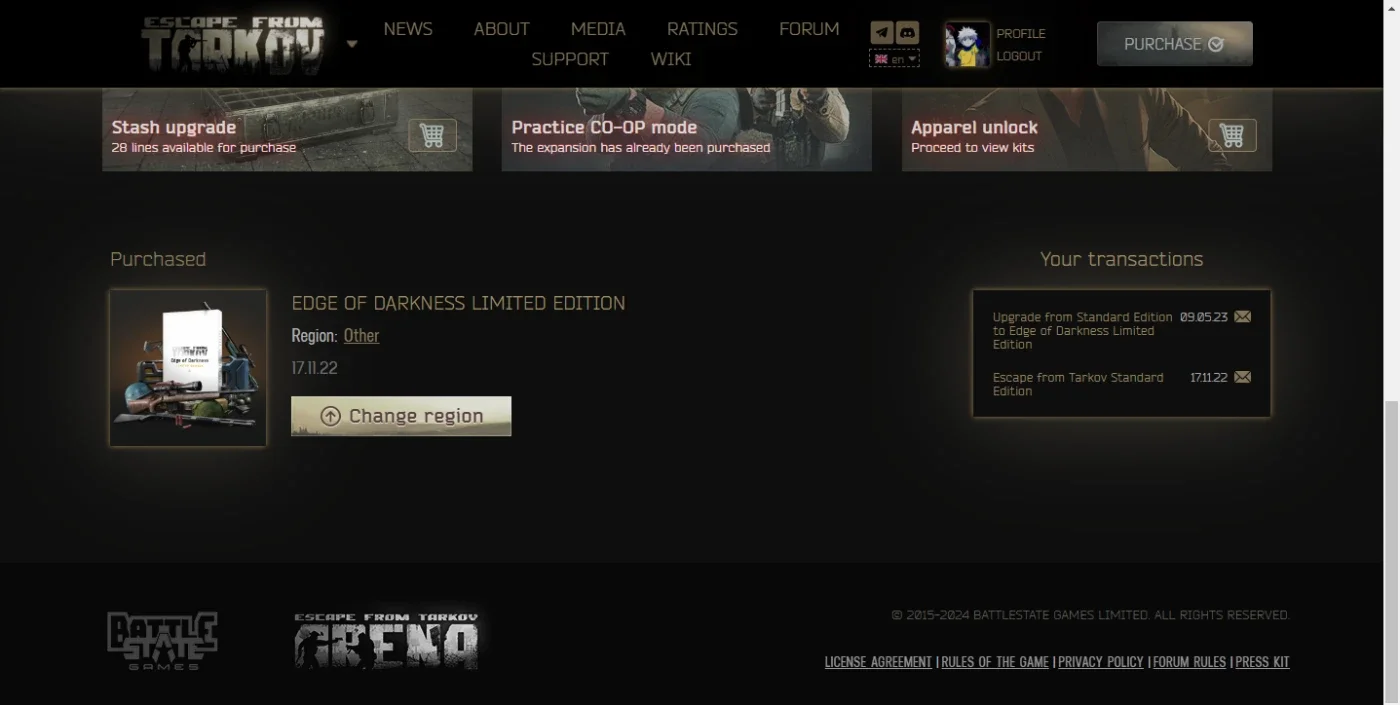Click the PROFILE link
This screenshot has width=1400, height=705.
coord(1021,34)
